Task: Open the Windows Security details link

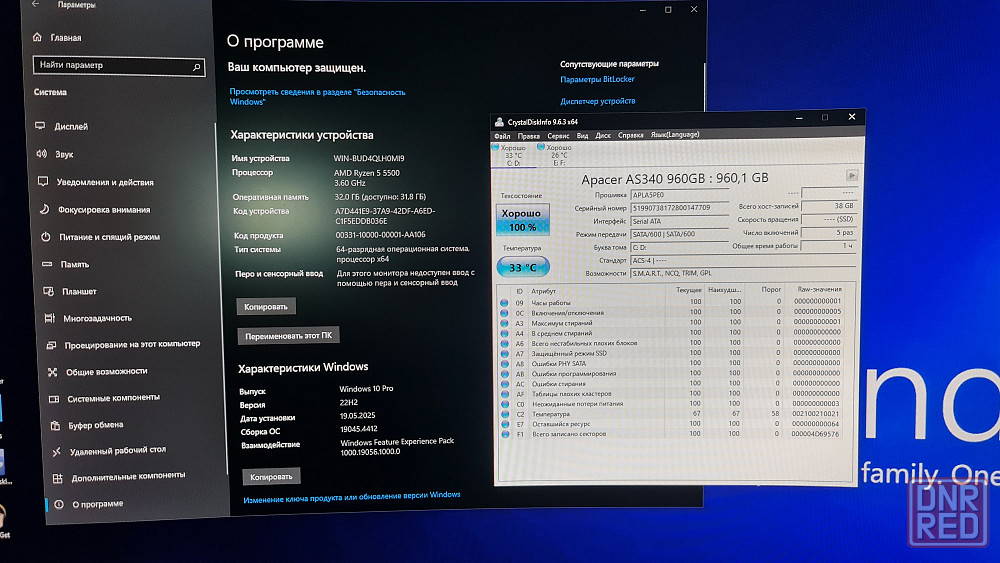Action: (317, 97)
